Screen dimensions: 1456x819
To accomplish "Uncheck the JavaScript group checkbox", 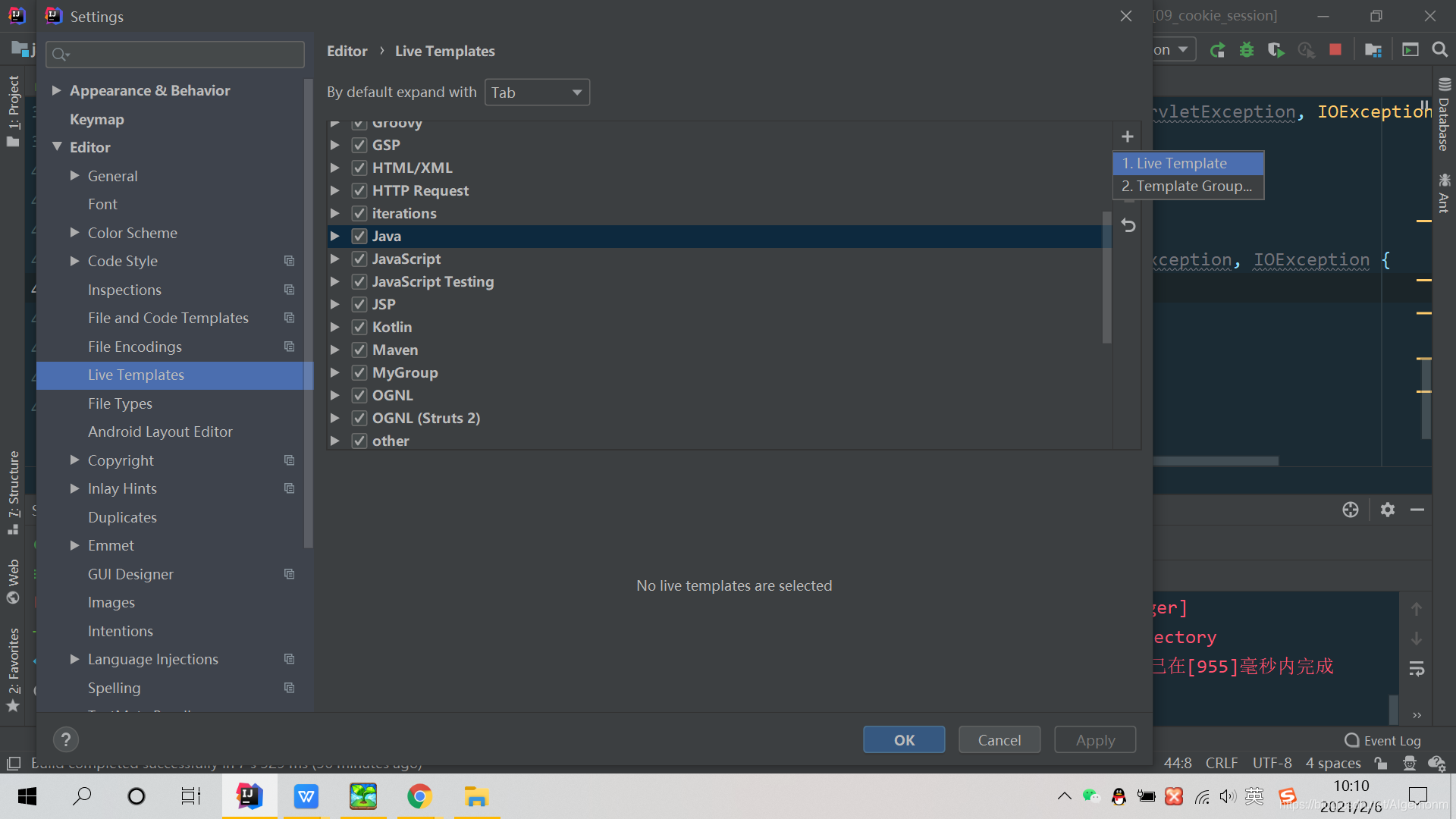I will 359,259.
